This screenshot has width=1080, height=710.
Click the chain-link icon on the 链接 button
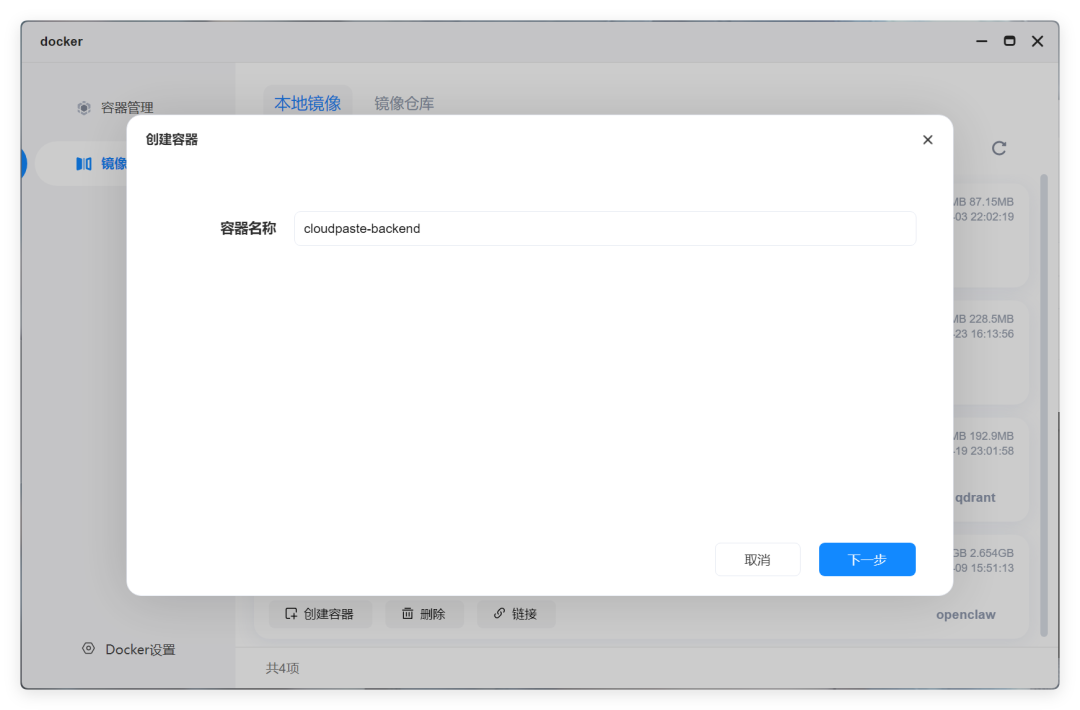tap(498, 613)
